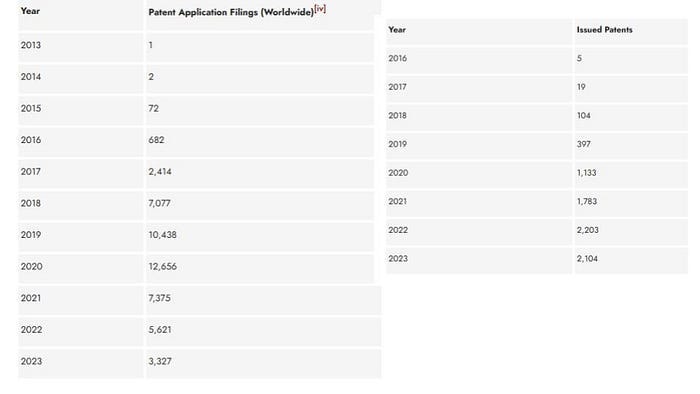700x394 pixels.
Task: Click the 397 issued patents value
Action: pyautogui.click(x=583, y=145)
